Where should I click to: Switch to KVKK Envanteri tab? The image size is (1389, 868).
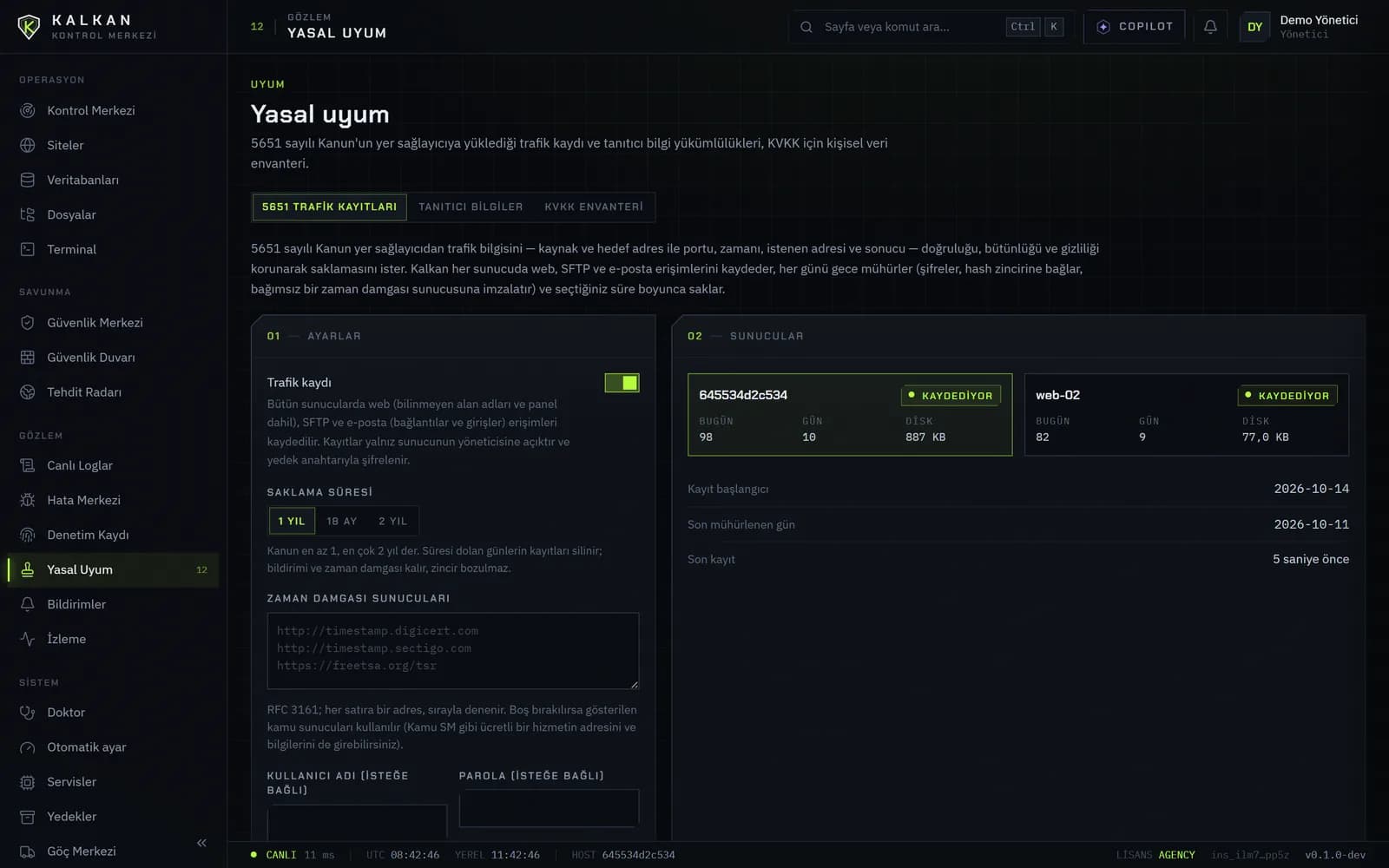point(594,207)
